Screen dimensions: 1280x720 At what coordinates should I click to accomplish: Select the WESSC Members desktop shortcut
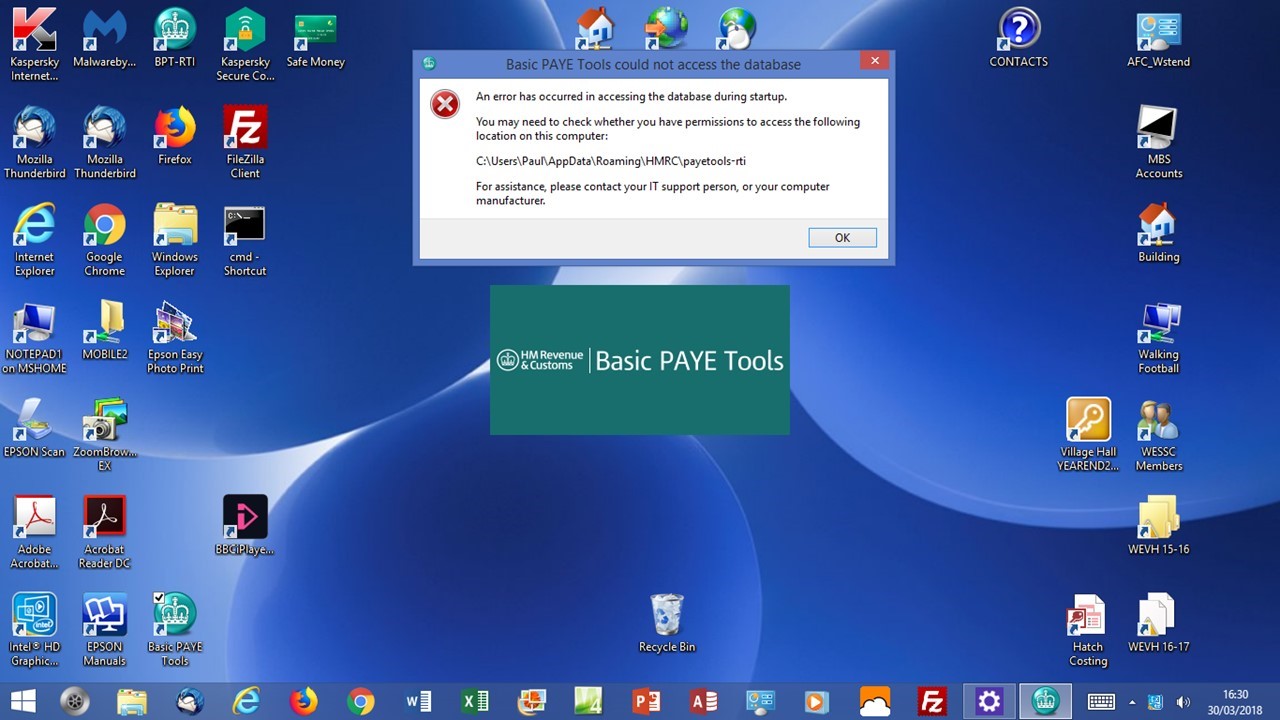coord(1159,435)
